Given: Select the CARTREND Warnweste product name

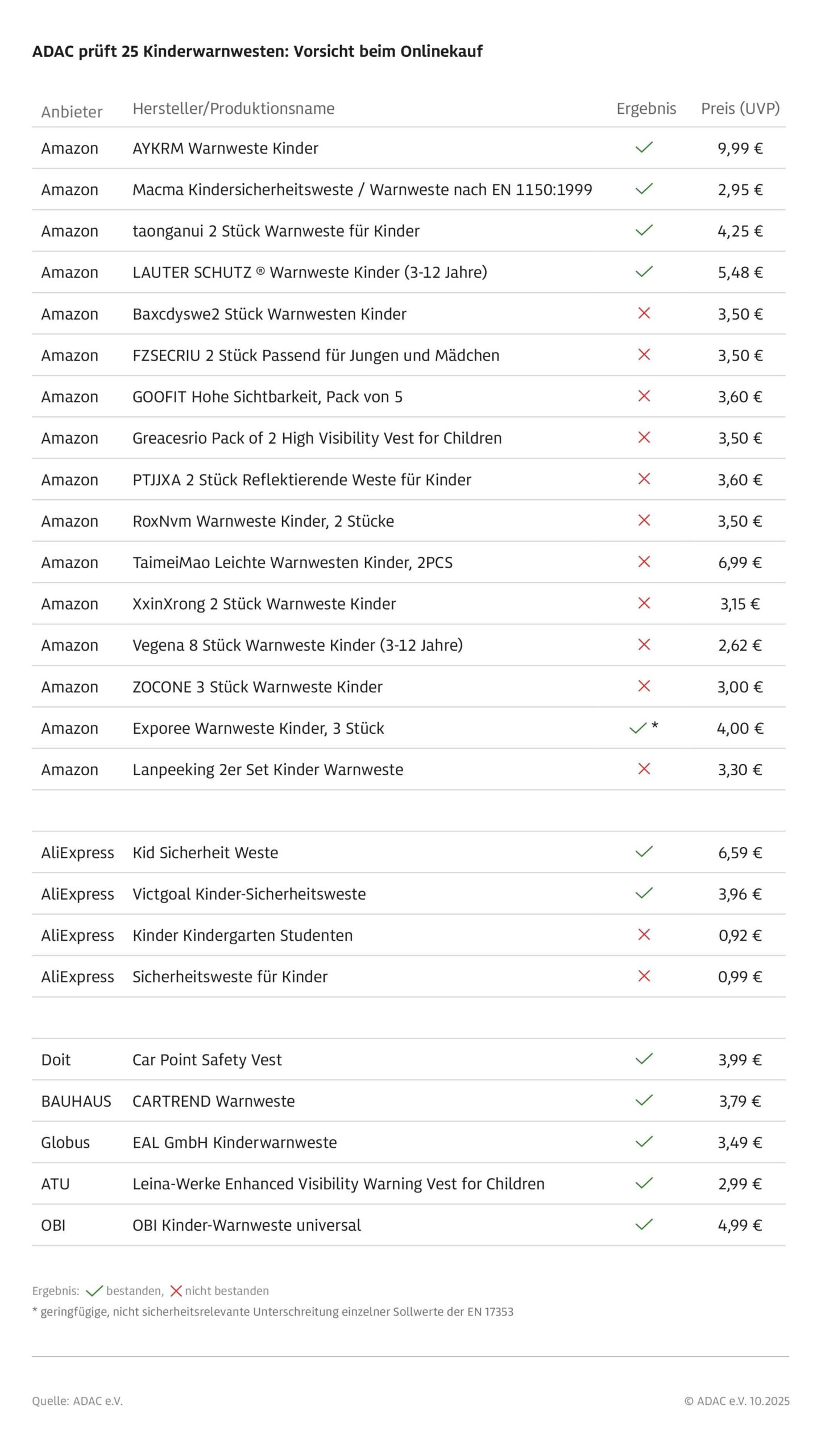Looking at the screenshot, I should click(x=213, y=1101).
